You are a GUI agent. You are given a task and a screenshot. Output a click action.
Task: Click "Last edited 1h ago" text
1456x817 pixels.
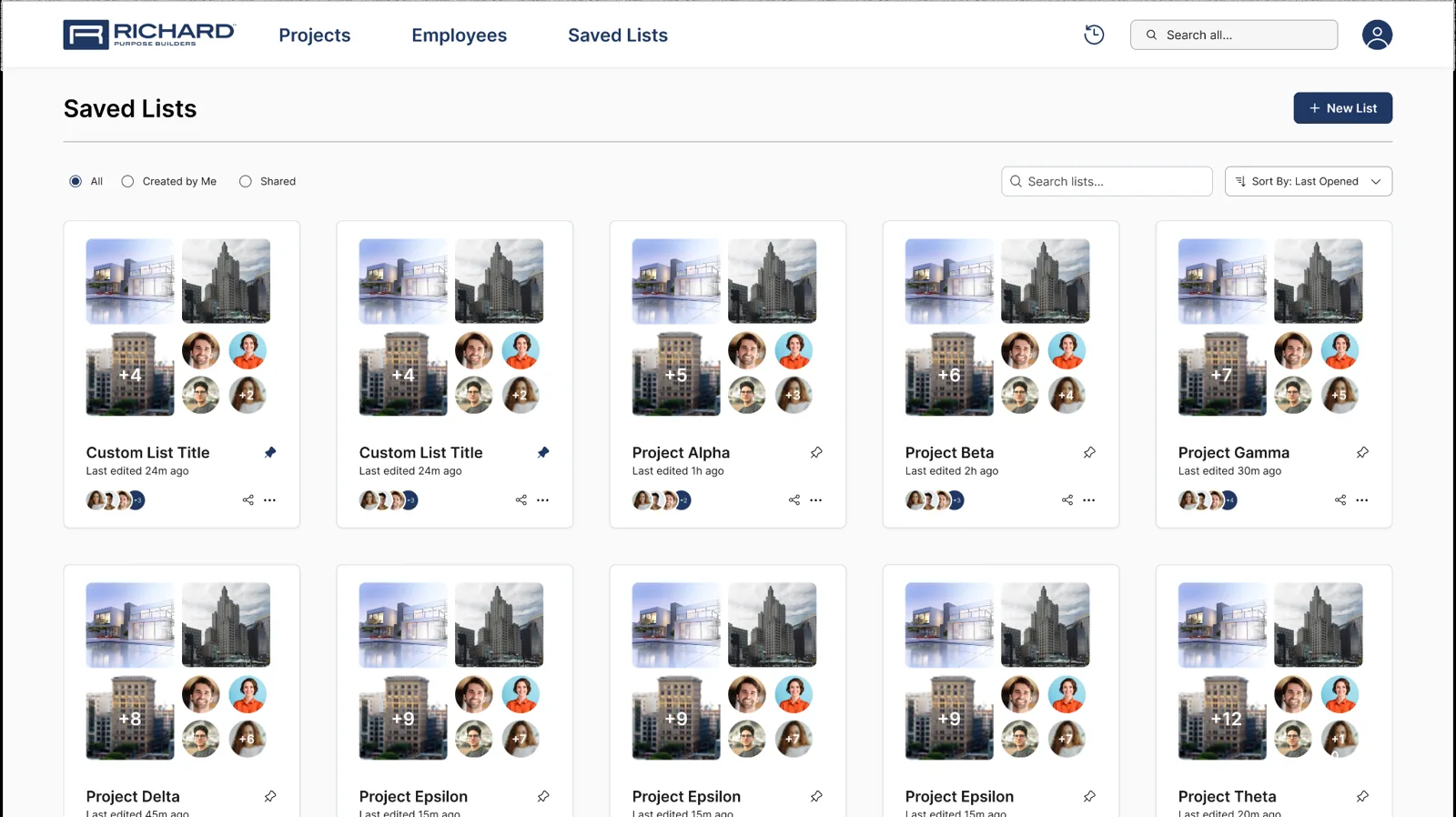678,471
